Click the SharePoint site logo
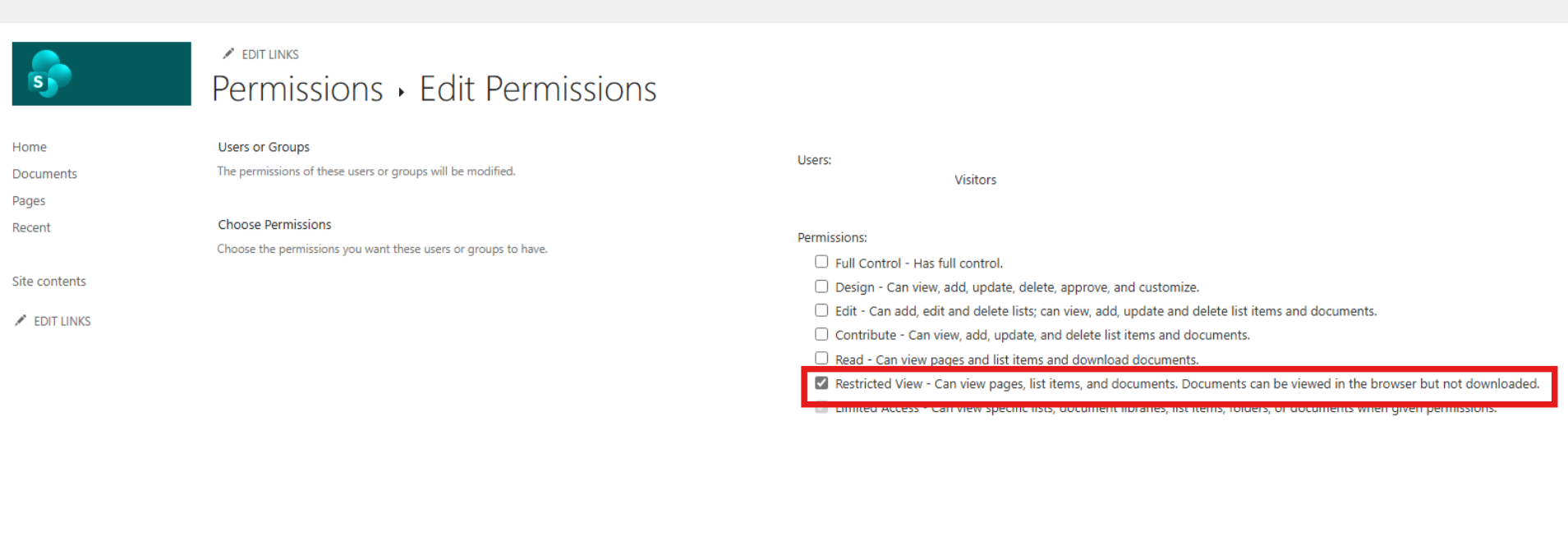The image size is (1568, 545). (101, 74)
